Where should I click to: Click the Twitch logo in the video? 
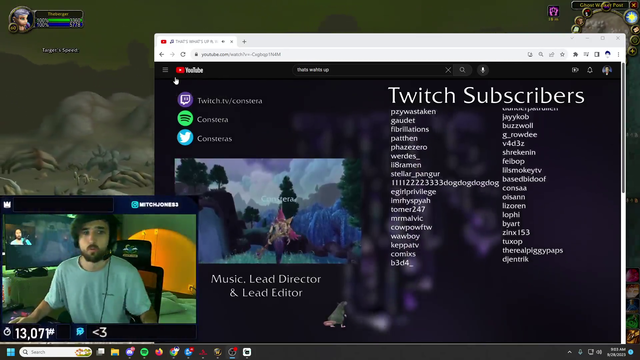click(x=185, y=100)
